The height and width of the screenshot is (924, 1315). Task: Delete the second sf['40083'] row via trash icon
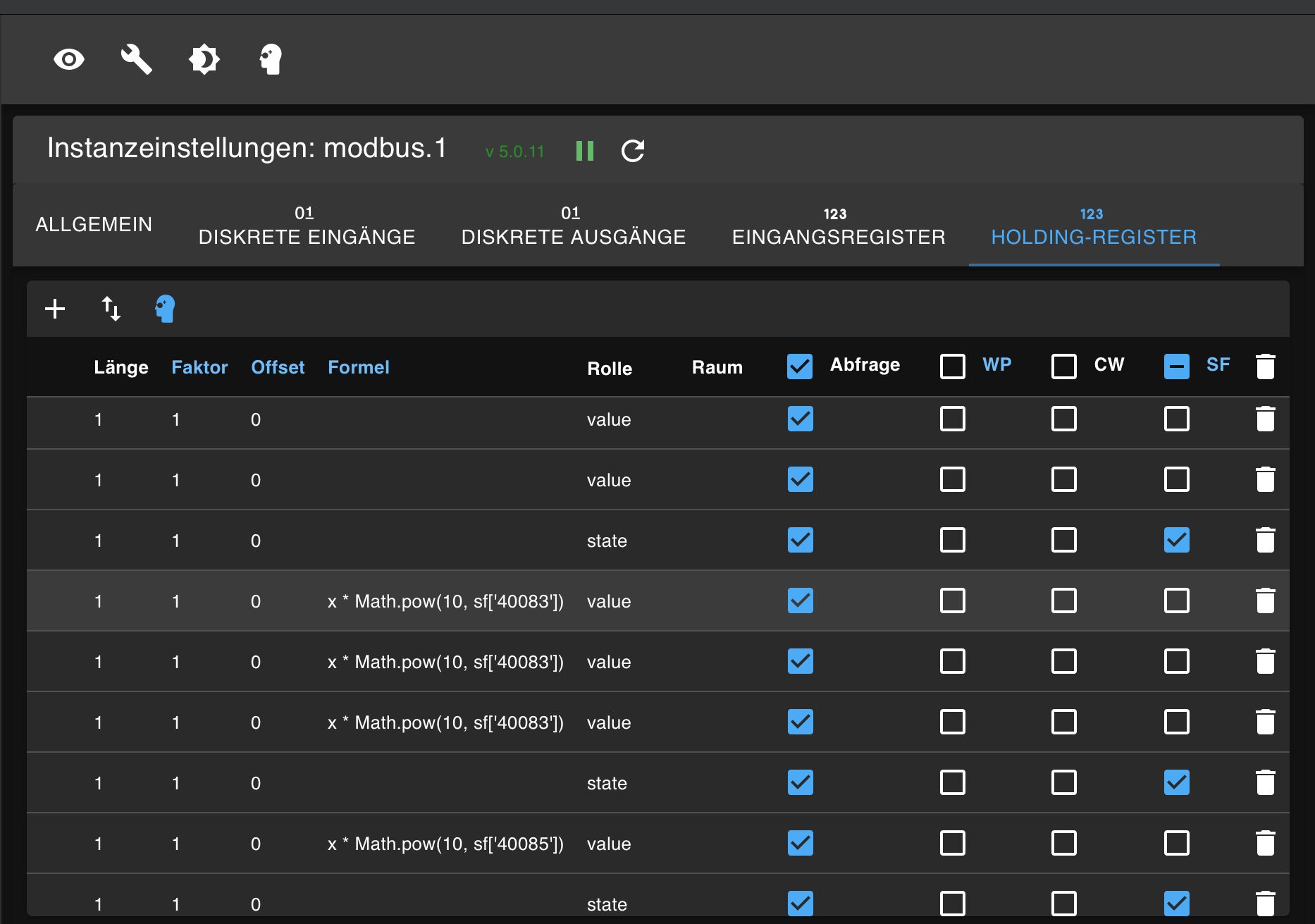[1266, 662]
